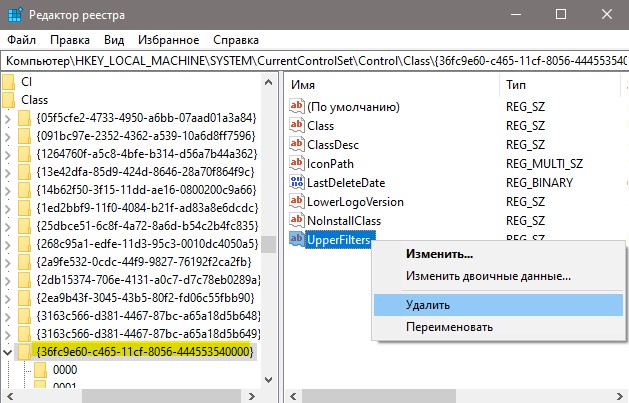Open the Справка menu
The height and width of the screenshot is (403, 629).
[236, 40]
